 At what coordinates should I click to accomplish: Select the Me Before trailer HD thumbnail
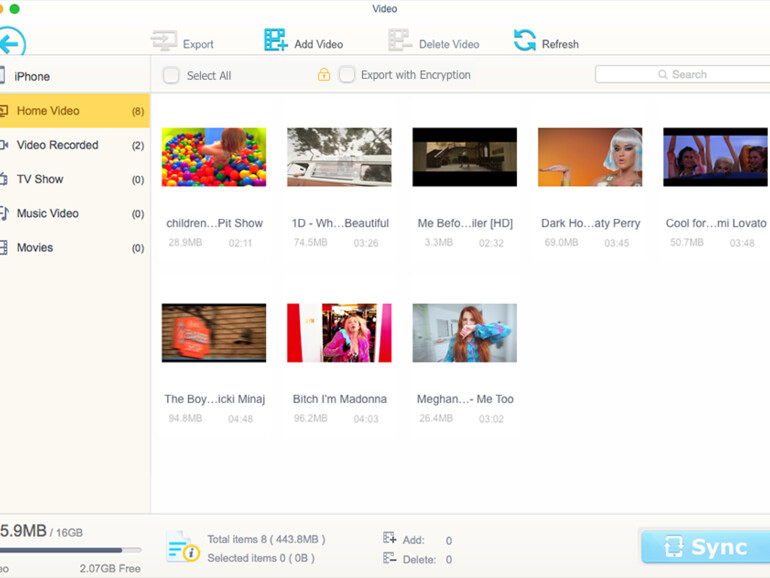pyautogui.click(x=465, y=157)
